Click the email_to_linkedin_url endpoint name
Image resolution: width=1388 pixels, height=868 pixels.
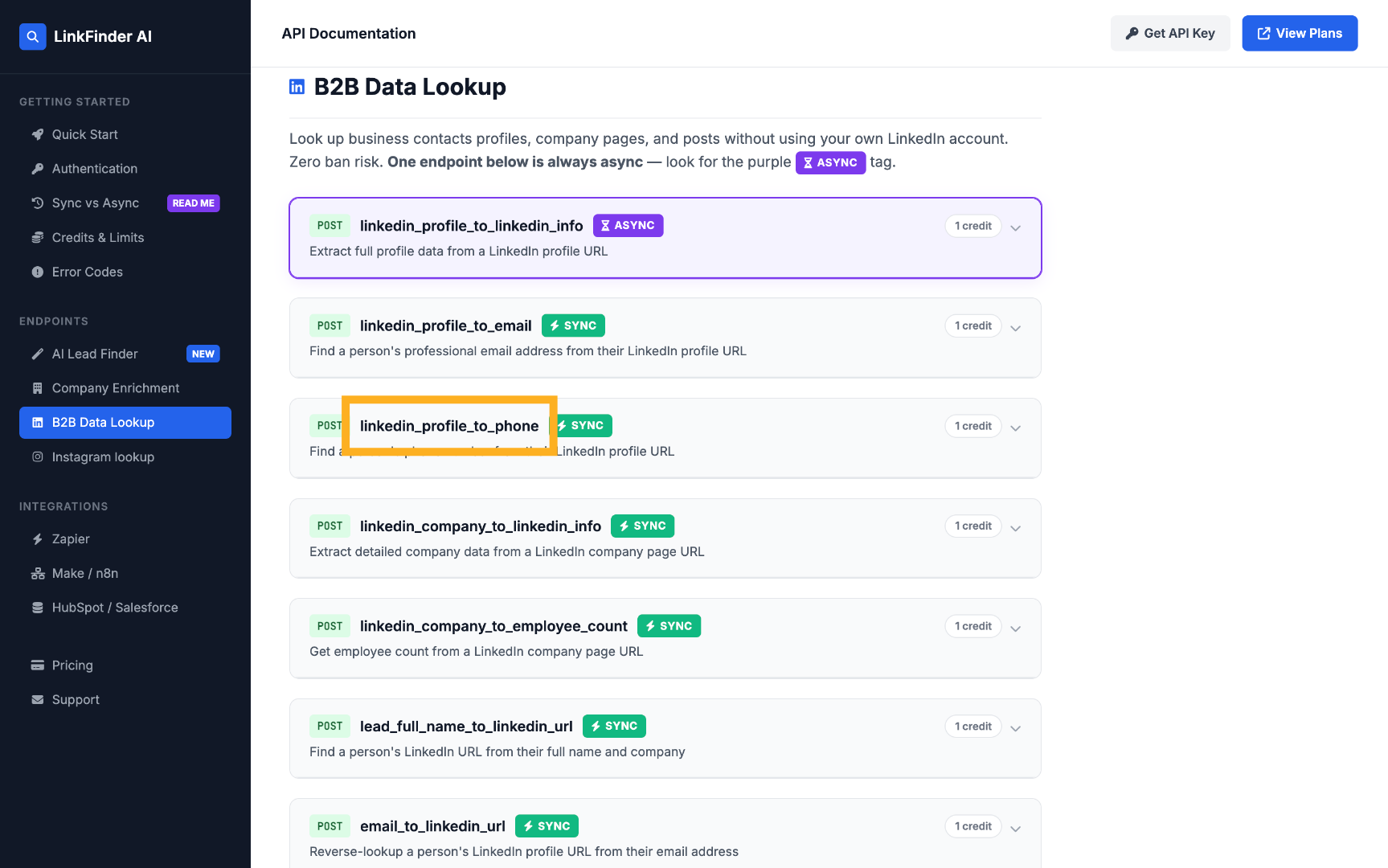click(432, 826)
